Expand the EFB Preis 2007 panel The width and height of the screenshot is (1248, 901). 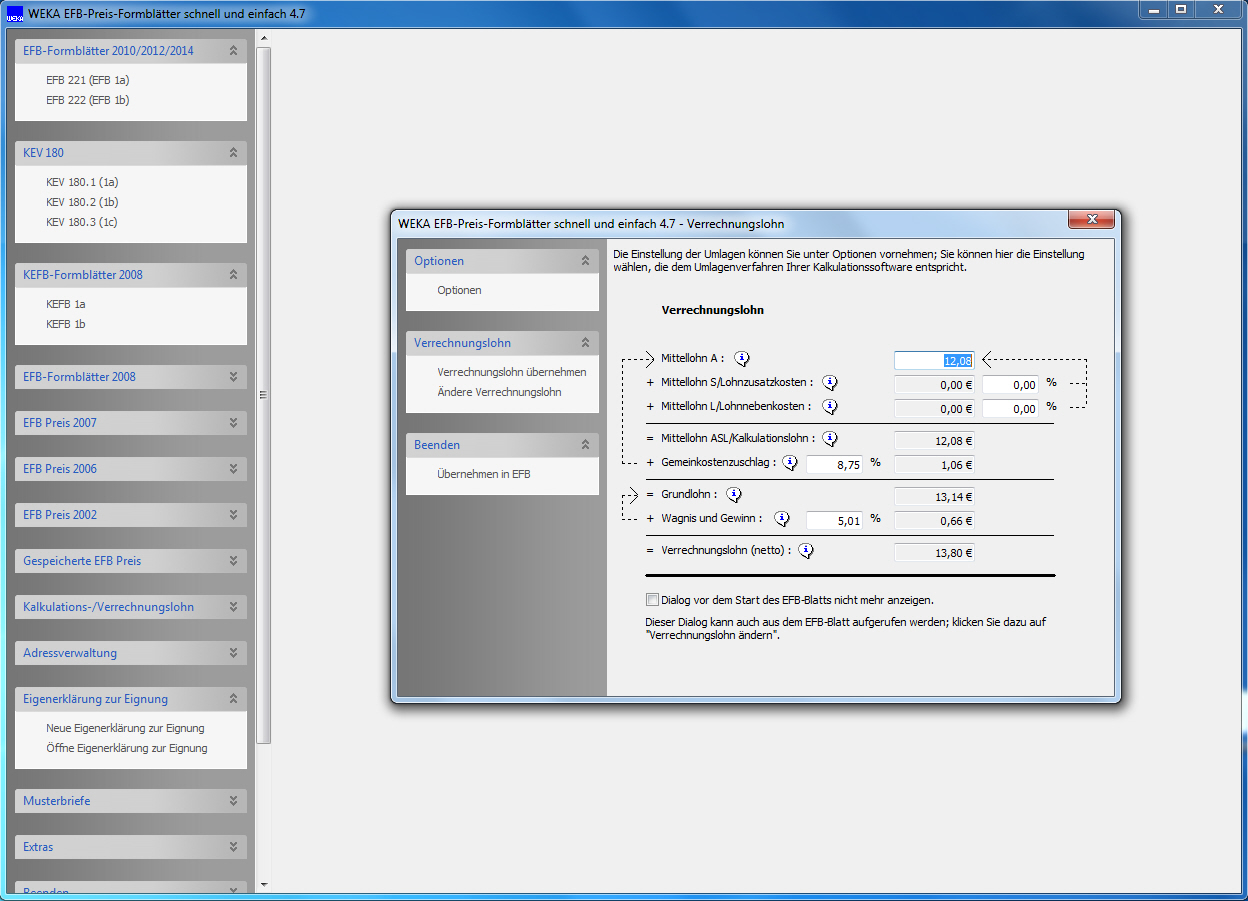233,423
